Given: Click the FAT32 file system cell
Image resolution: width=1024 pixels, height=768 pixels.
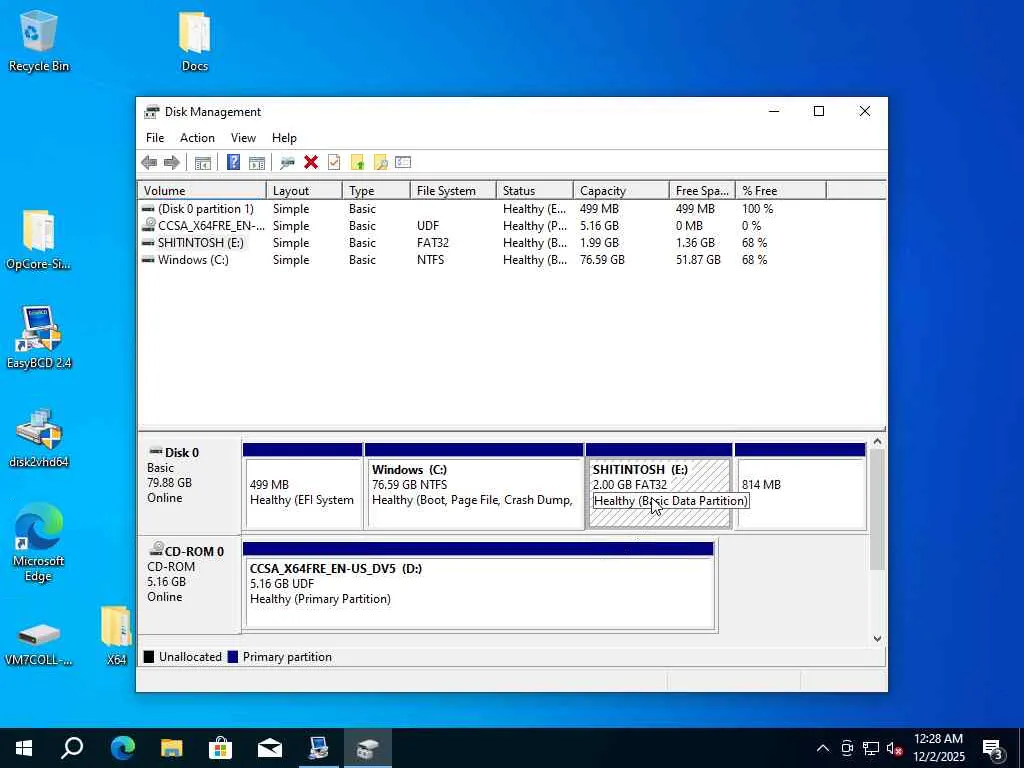Looking at the screenshot, I should point(432,243).
